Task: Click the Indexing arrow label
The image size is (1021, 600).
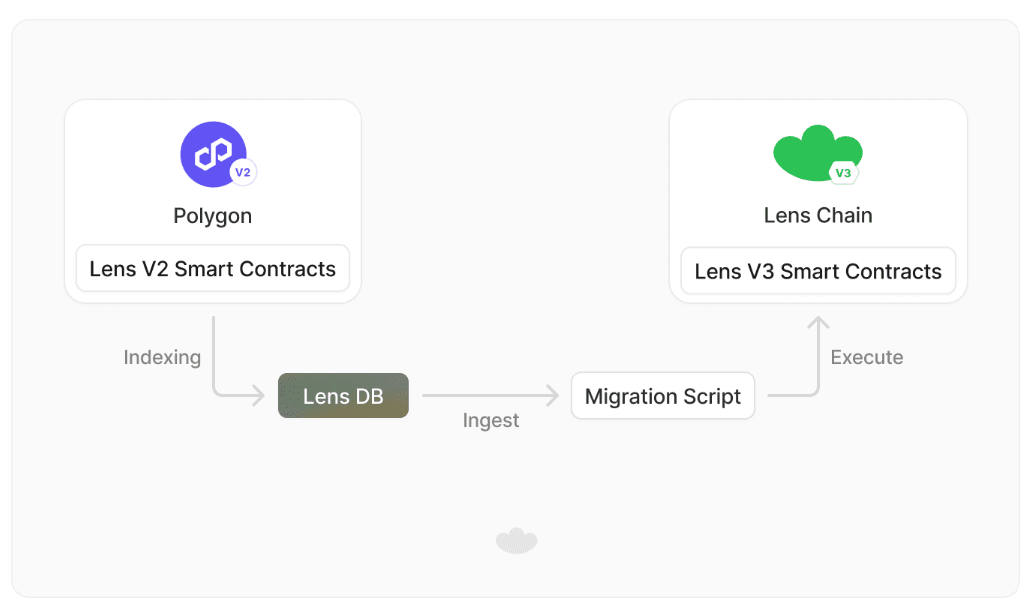Action: (x=162, y=357)
